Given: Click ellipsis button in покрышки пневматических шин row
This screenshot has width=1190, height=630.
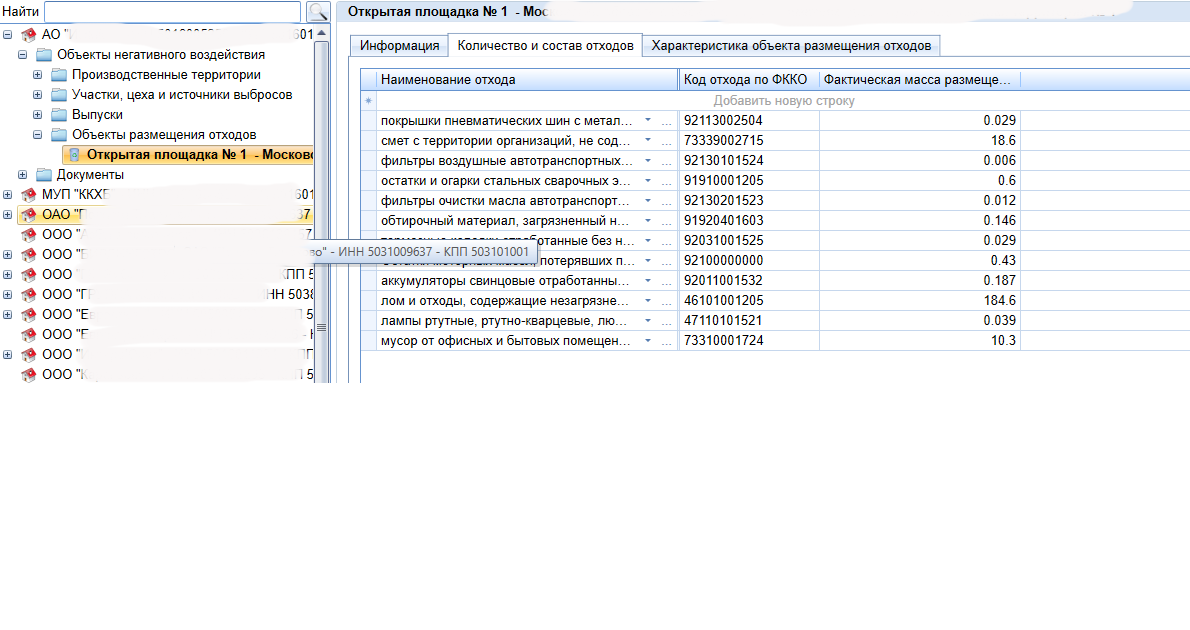Looking at the screenshot, I should (x=667, y=120).
